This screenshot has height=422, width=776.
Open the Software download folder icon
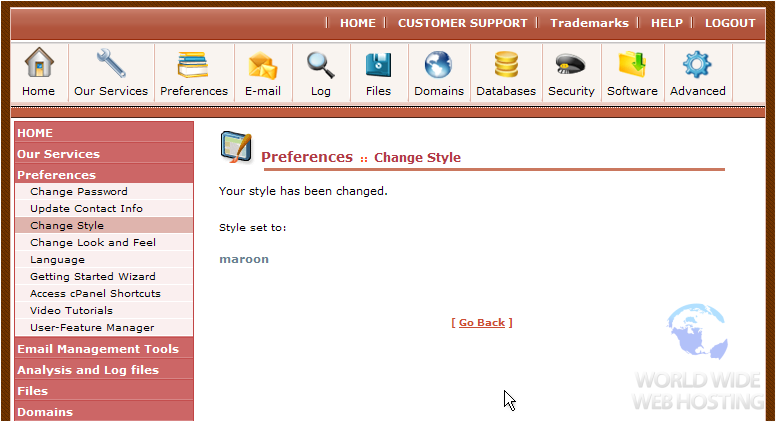click(632, 64)
